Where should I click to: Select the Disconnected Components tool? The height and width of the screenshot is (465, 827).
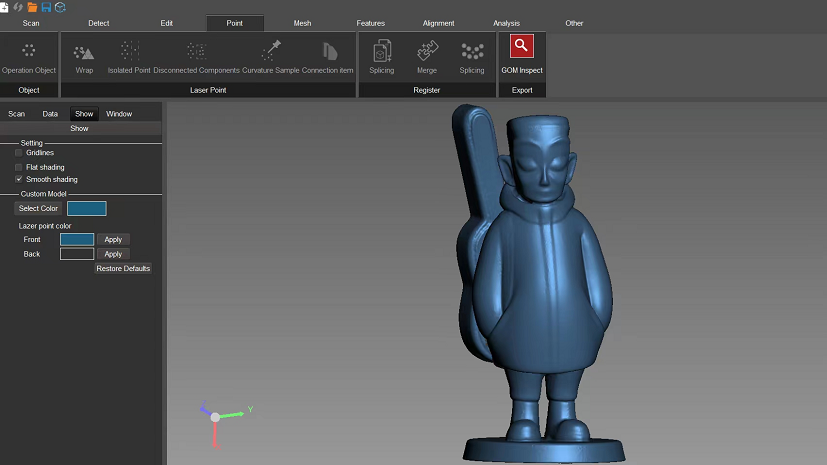pos(196,59)
